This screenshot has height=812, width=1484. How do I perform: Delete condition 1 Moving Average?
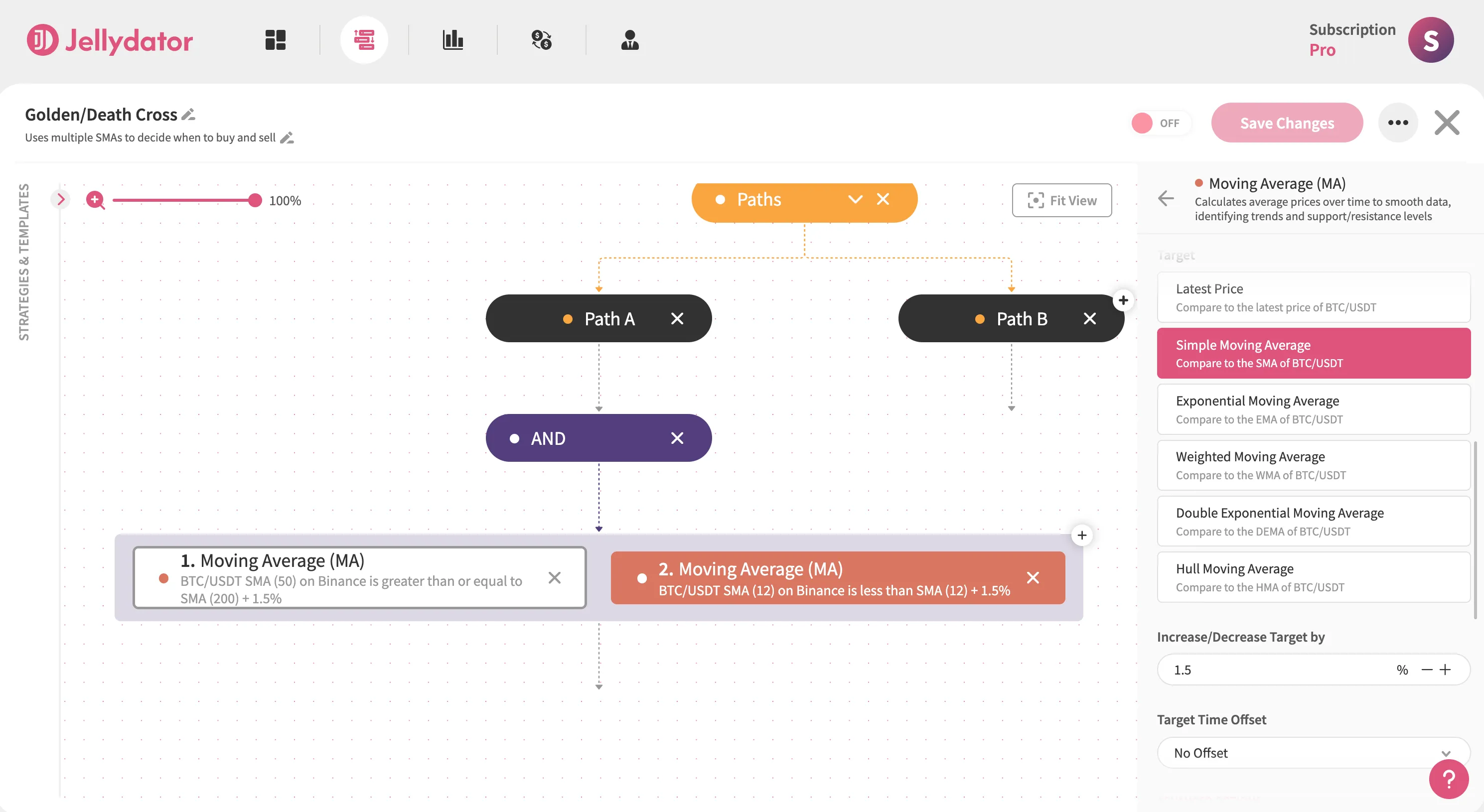(554, 577)
